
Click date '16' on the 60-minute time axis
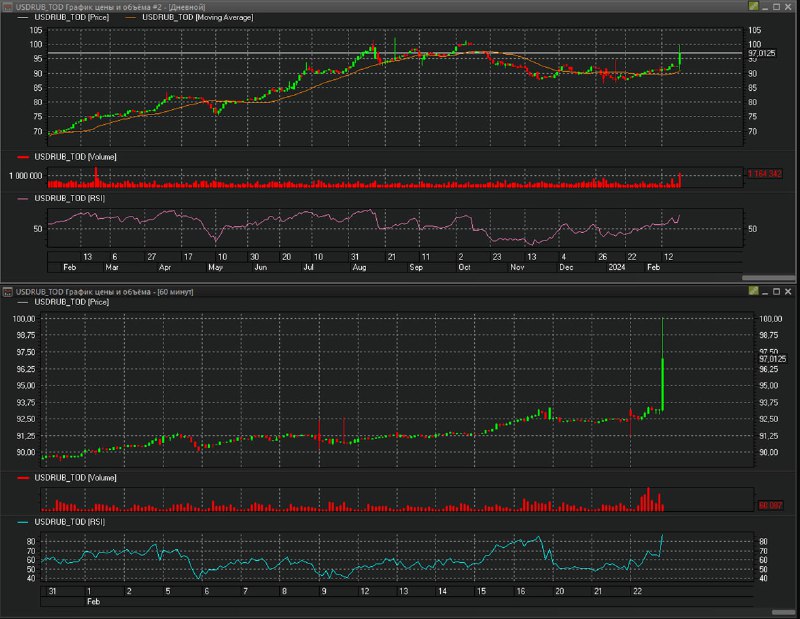click(520, 591)
